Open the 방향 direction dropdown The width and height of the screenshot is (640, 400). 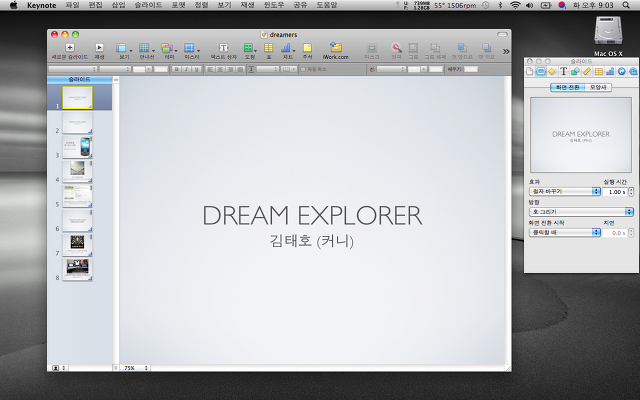click(581, 212)
